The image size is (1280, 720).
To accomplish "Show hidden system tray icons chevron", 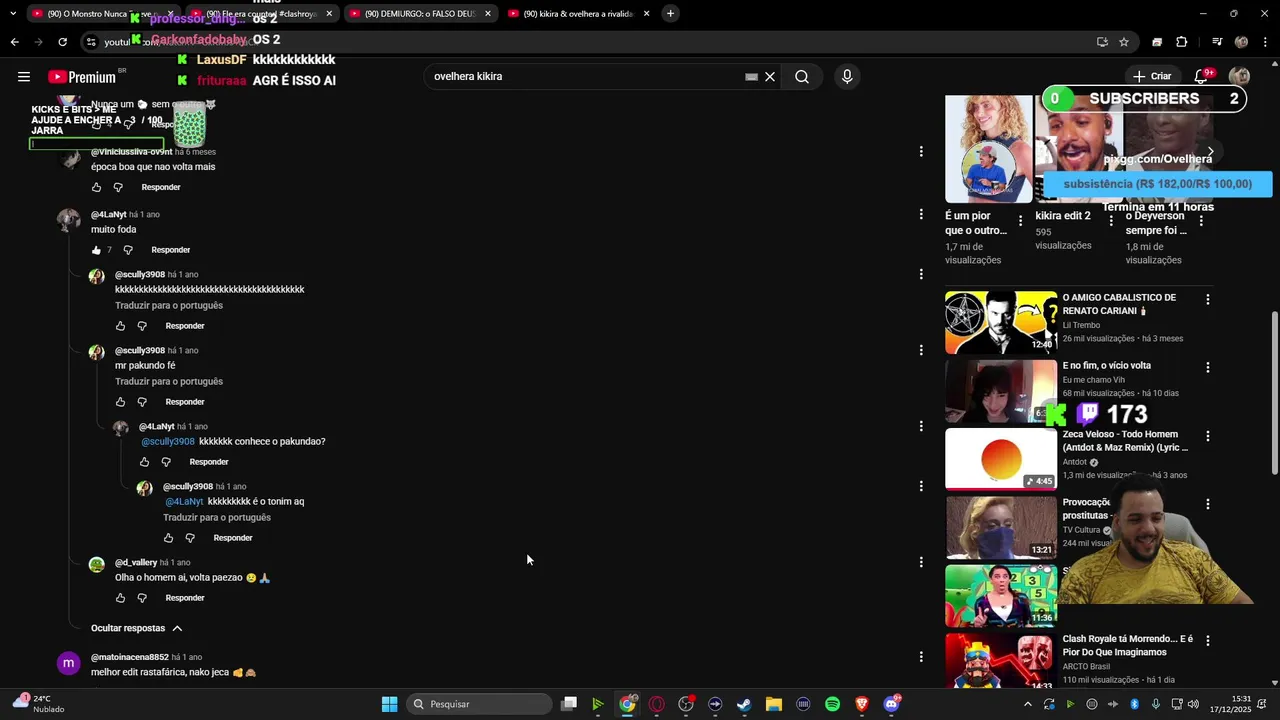I will pyautogui.click(x=1027, y=704).
